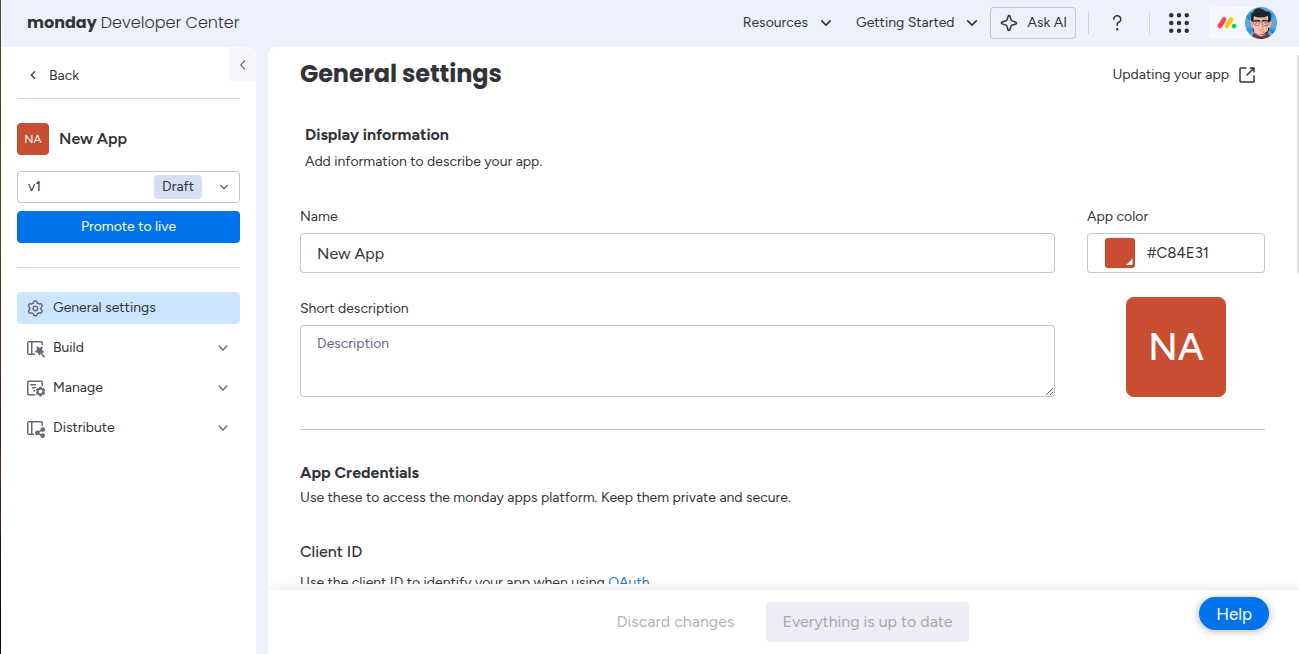The image size is (1299, 654).
Task: Click the Promote to live button
Action: point(128,227)
